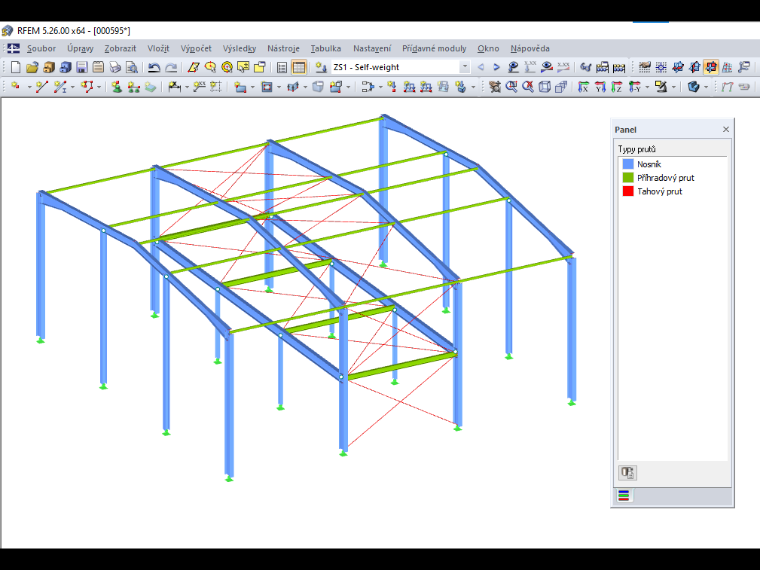Click new surface tool icon
Screen dimensions: 760x570
(x=240, y=87)
